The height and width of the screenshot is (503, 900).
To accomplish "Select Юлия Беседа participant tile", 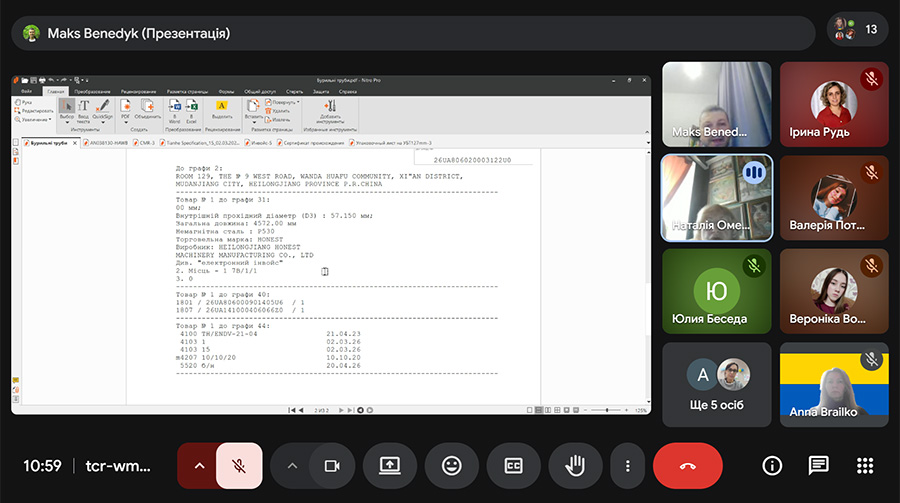I will click(716, 291).
